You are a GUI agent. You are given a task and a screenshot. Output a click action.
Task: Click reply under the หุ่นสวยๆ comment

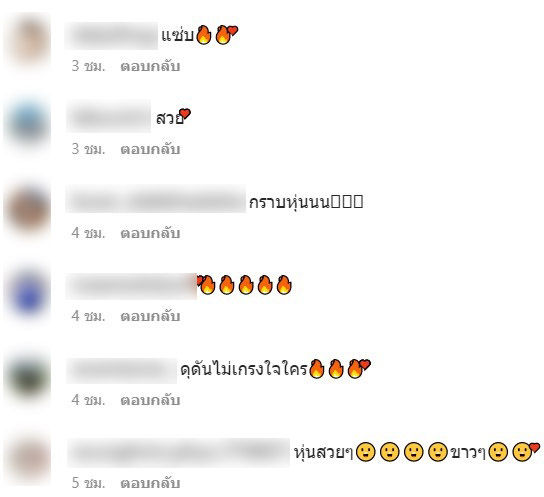click(x=150, y=483)
